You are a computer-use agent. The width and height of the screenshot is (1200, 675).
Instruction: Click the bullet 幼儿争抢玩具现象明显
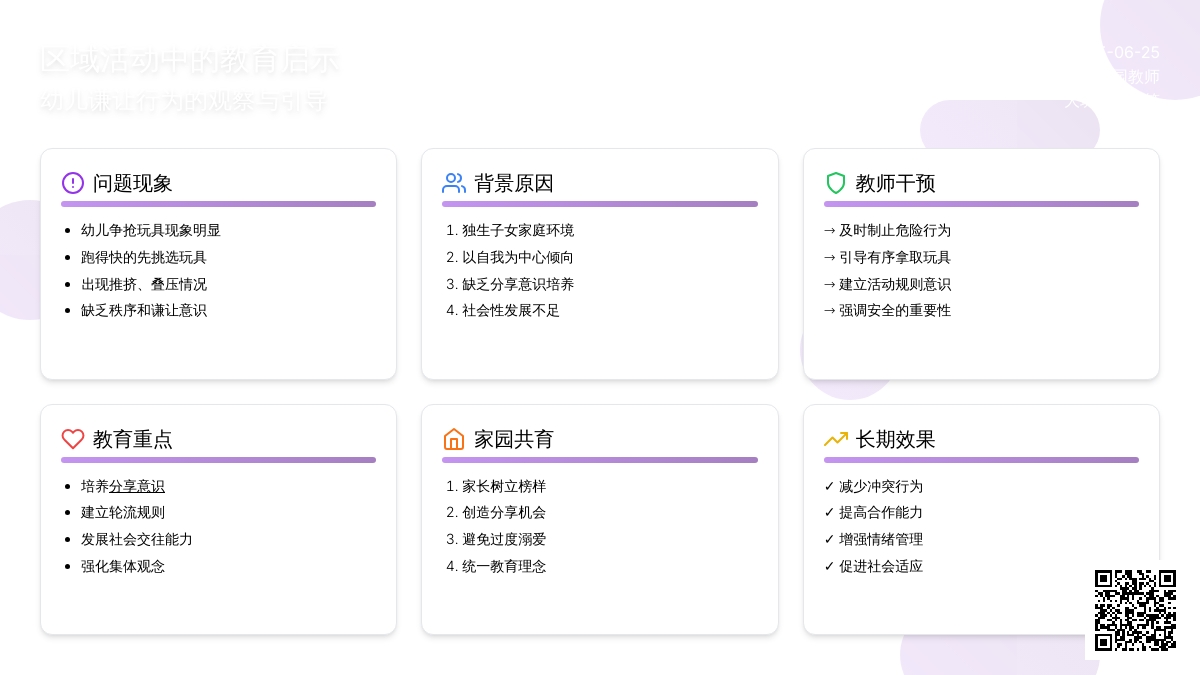pyautogui.click(x=151, y=230)
